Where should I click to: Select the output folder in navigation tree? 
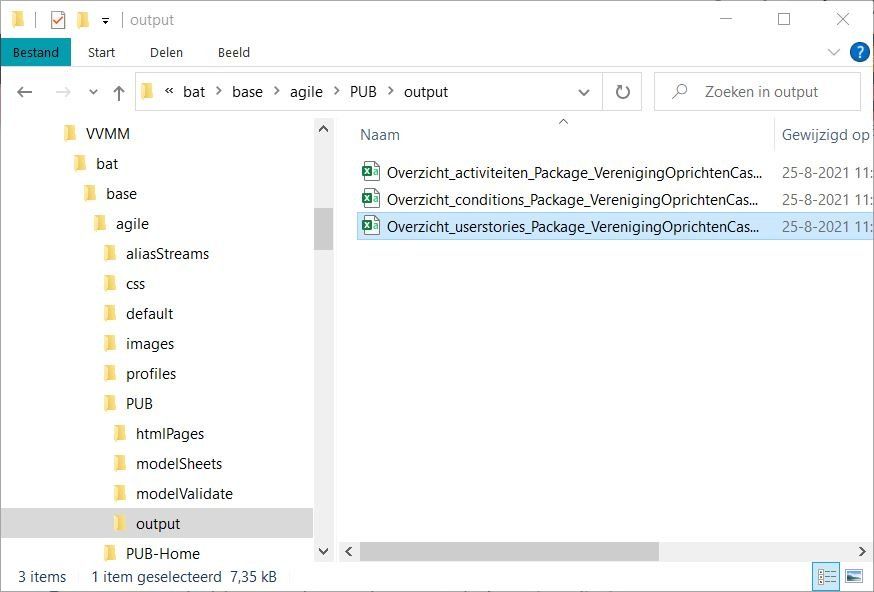tap(158, 524)
